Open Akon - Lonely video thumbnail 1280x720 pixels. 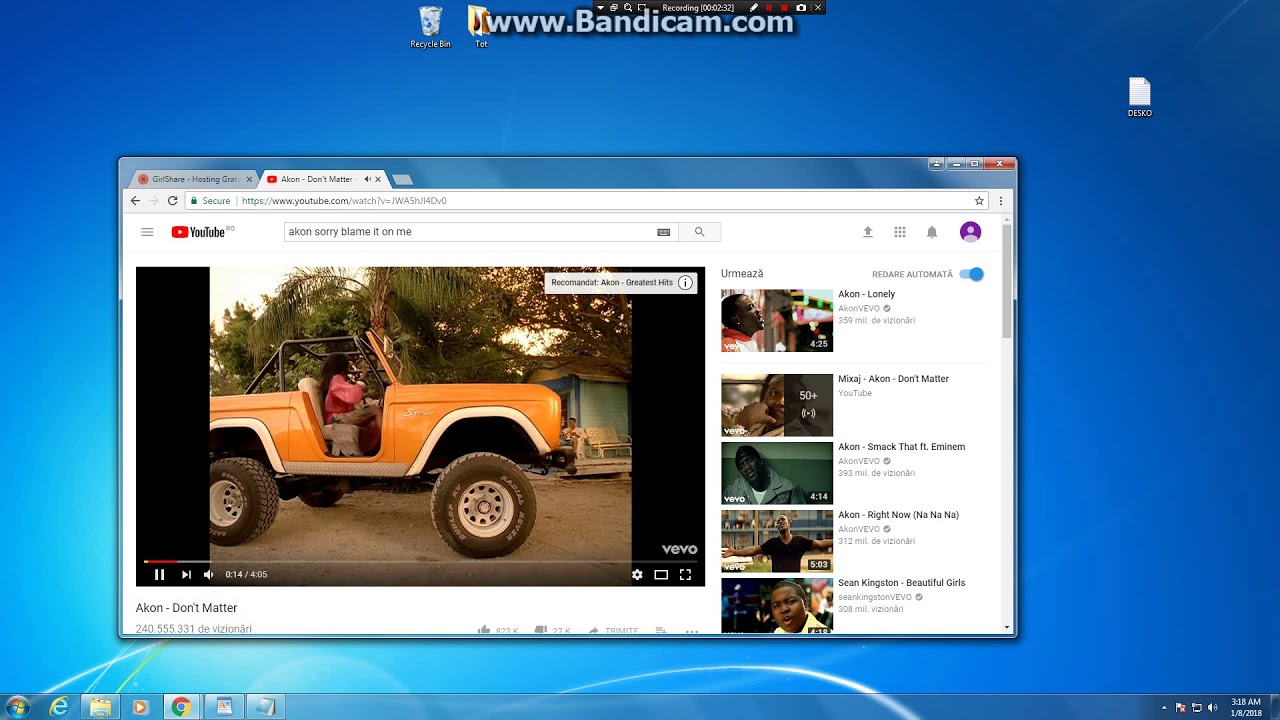[x=777, y=321]
